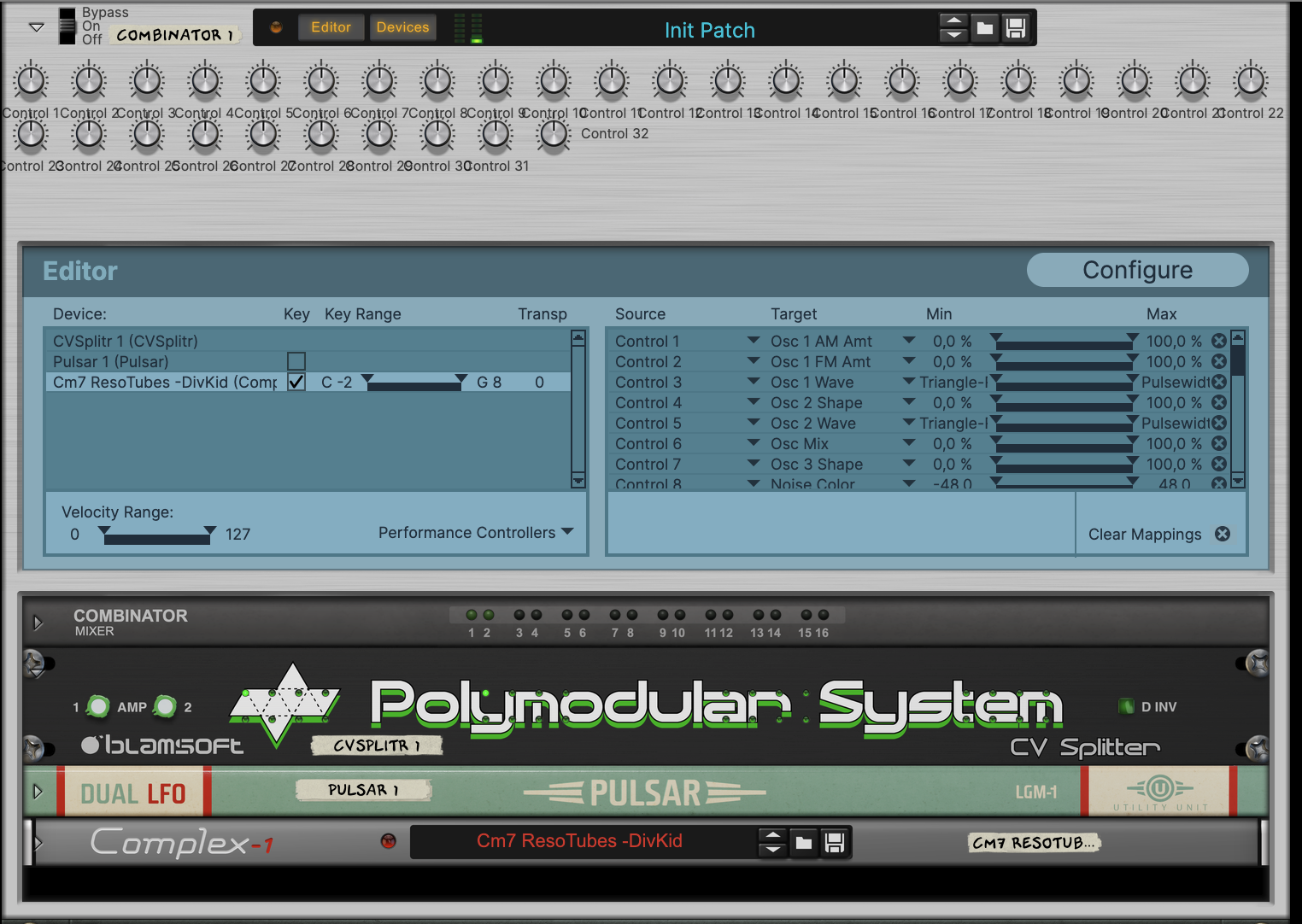This screenshot has height=924, width=1302.
Task: Click the Devices button in Combinator header
Action: tap(402, 27)
